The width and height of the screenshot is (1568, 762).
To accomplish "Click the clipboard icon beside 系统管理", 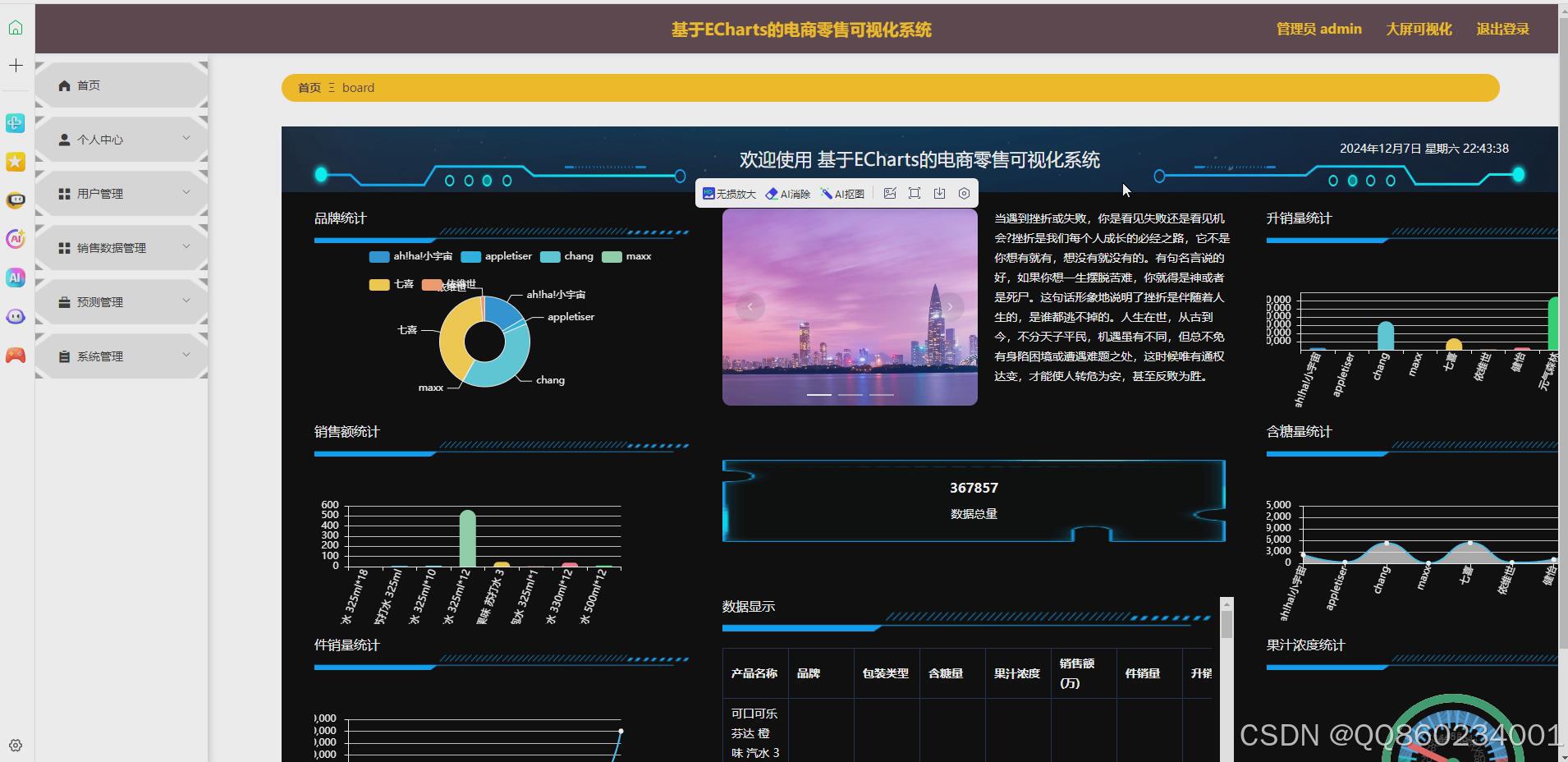I will point(64,356).
